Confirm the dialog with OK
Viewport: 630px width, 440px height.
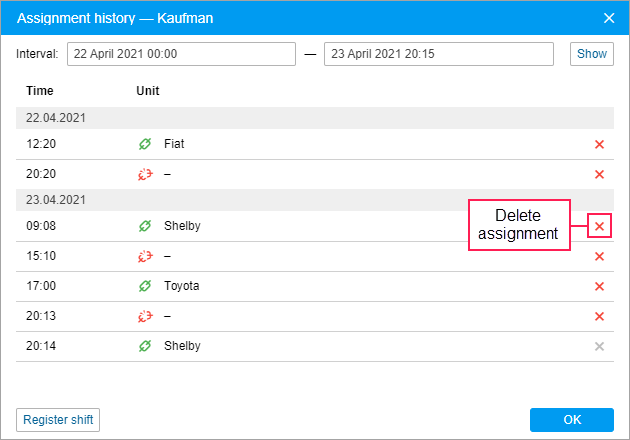(x=571, y=420)
